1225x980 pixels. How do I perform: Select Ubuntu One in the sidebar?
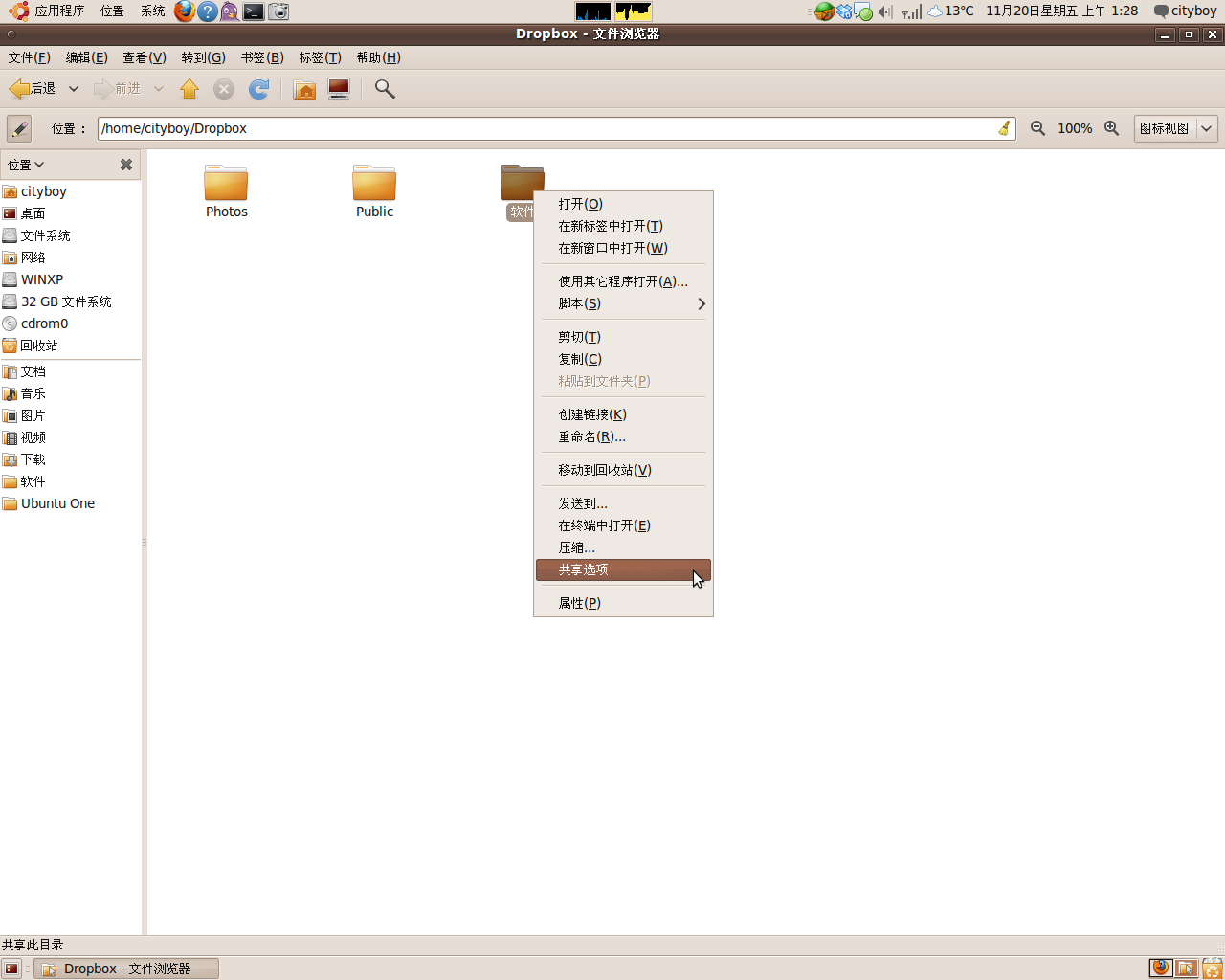(71, 503)
